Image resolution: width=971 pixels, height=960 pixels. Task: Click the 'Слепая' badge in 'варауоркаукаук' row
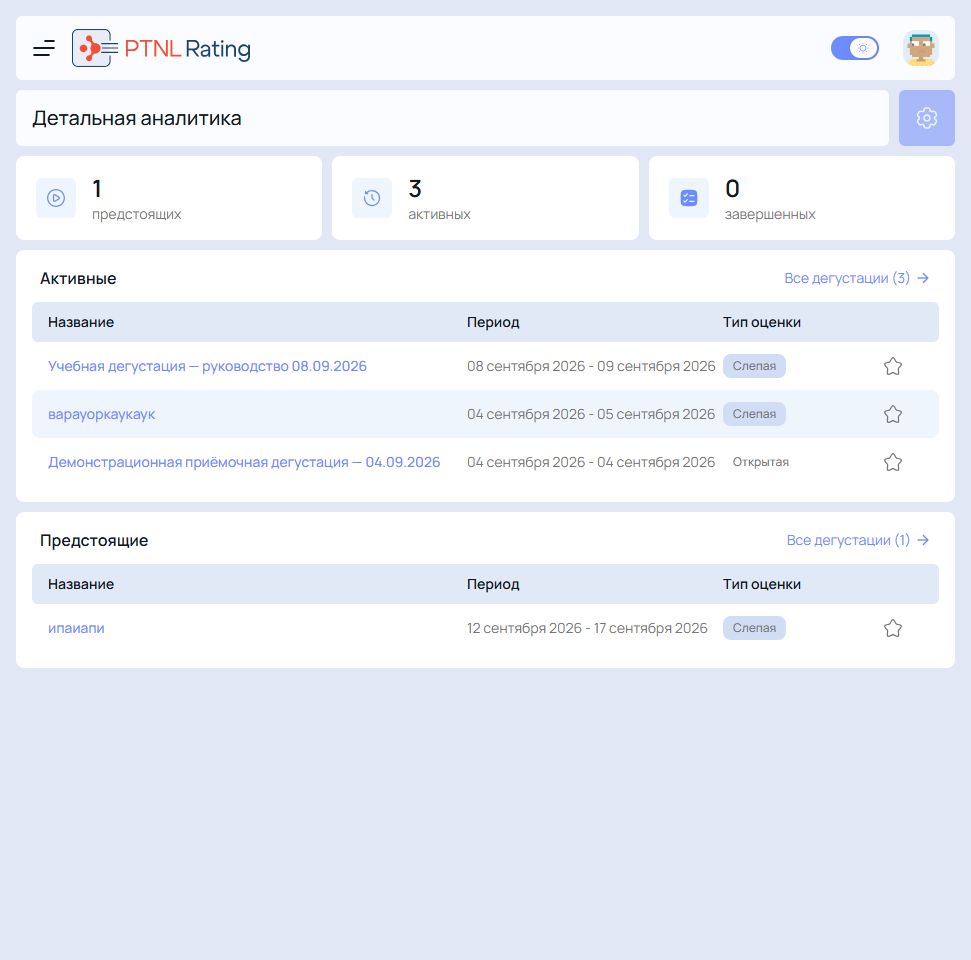754,414
